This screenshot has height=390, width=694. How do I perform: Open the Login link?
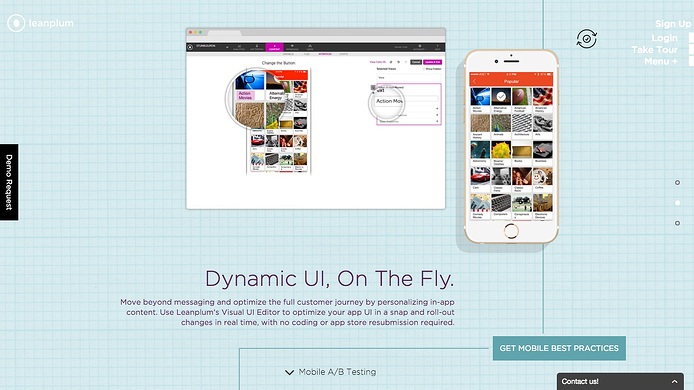[x=664, y=38]
